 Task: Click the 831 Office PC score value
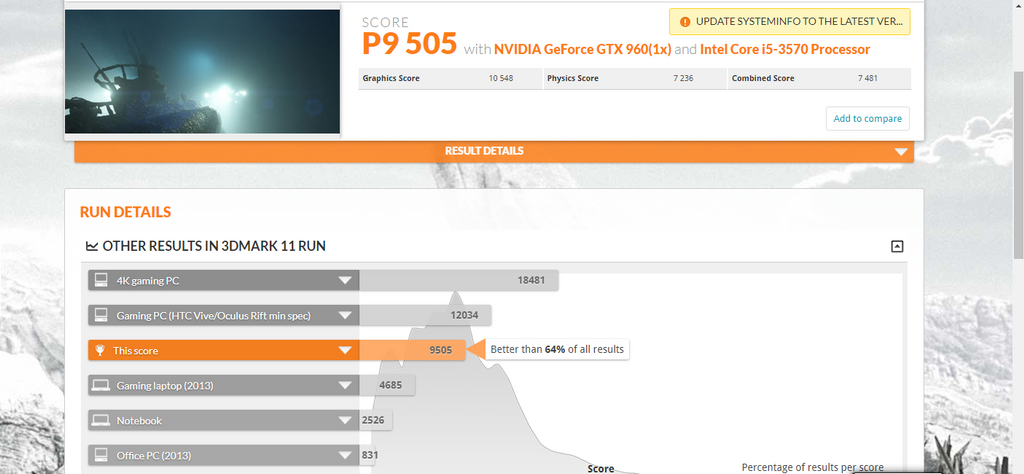[369, 455]
